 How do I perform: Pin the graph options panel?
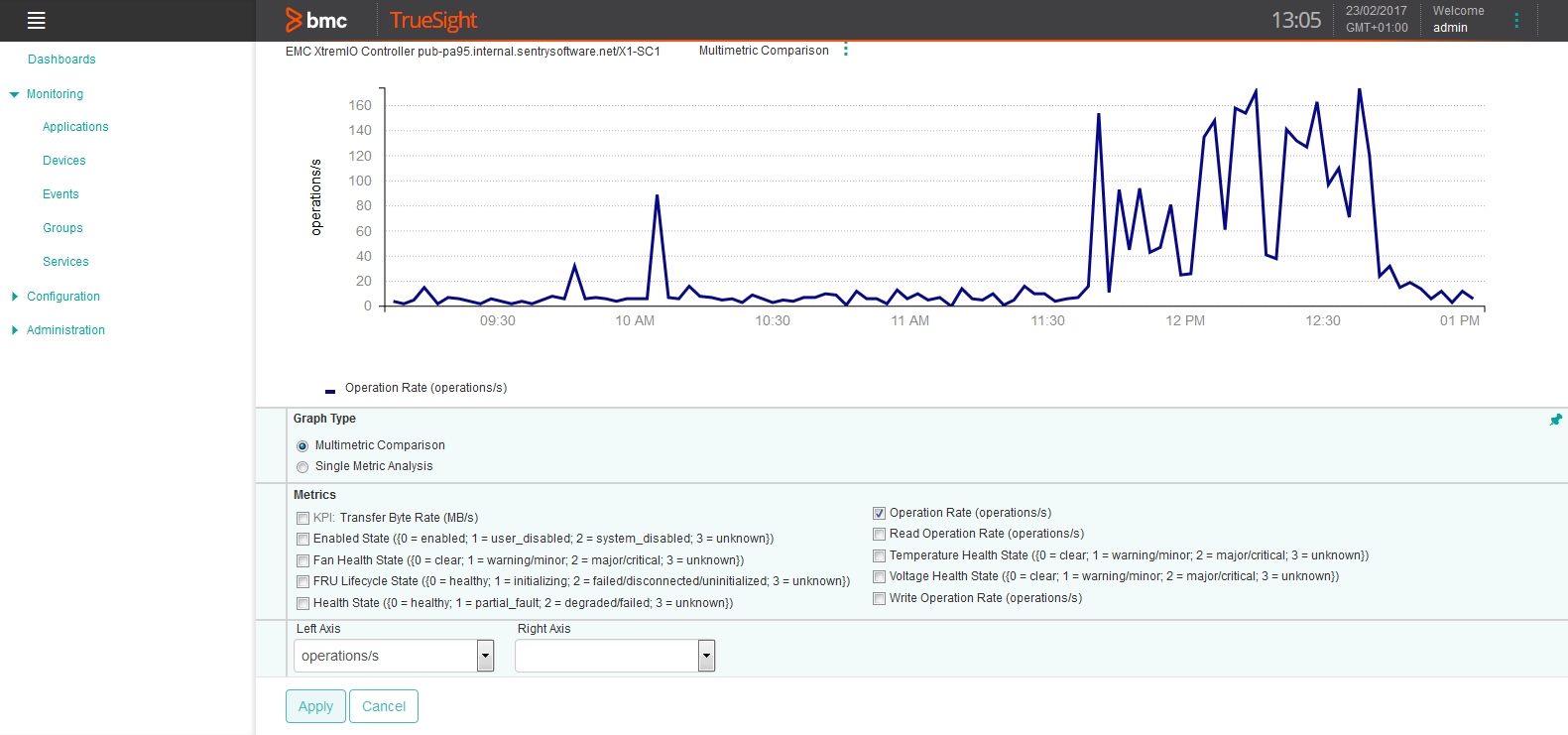pyautogui.click(x=1555, y=420)
